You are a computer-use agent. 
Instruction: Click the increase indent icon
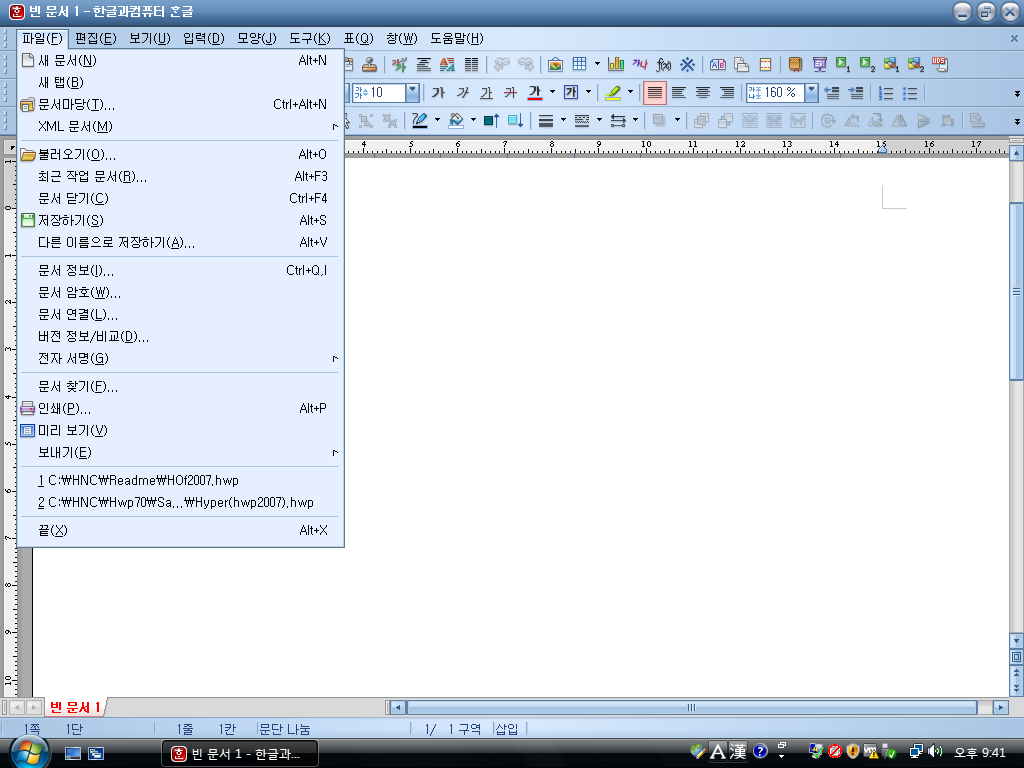click(856, 93)
